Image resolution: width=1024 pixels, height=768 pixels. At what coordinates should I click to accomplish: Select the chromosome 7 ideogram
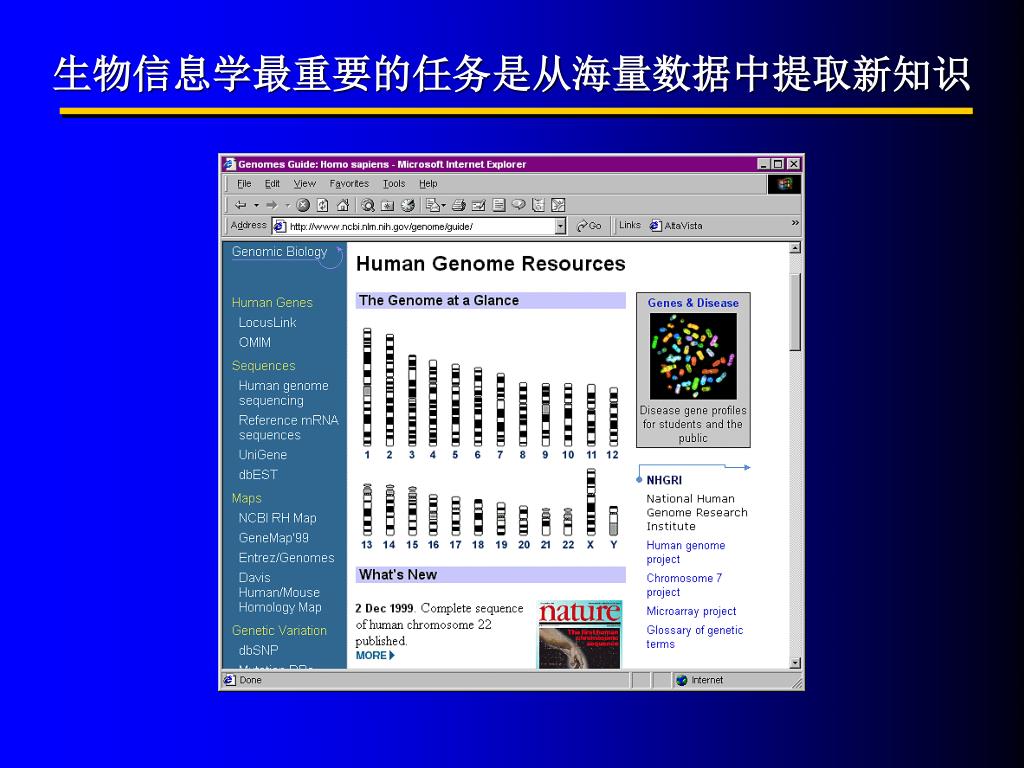(x=500, y=409)
